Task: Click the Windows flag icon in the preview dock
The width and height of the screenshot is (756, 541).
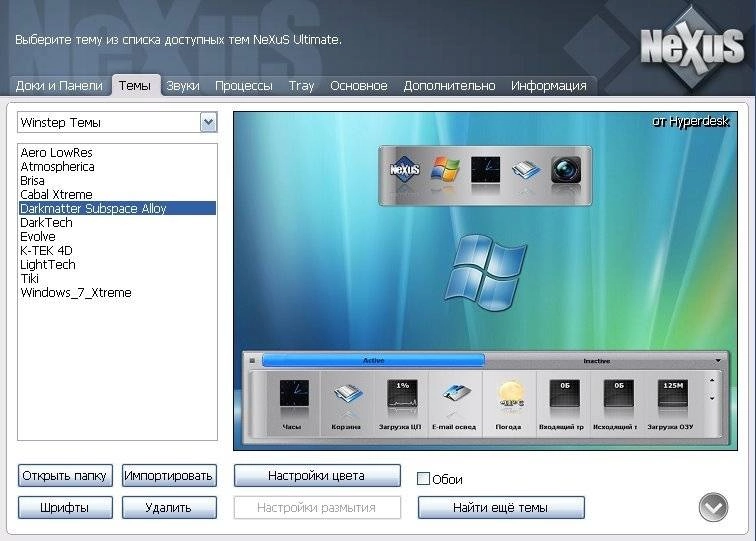Action: [x=445, y=169]
